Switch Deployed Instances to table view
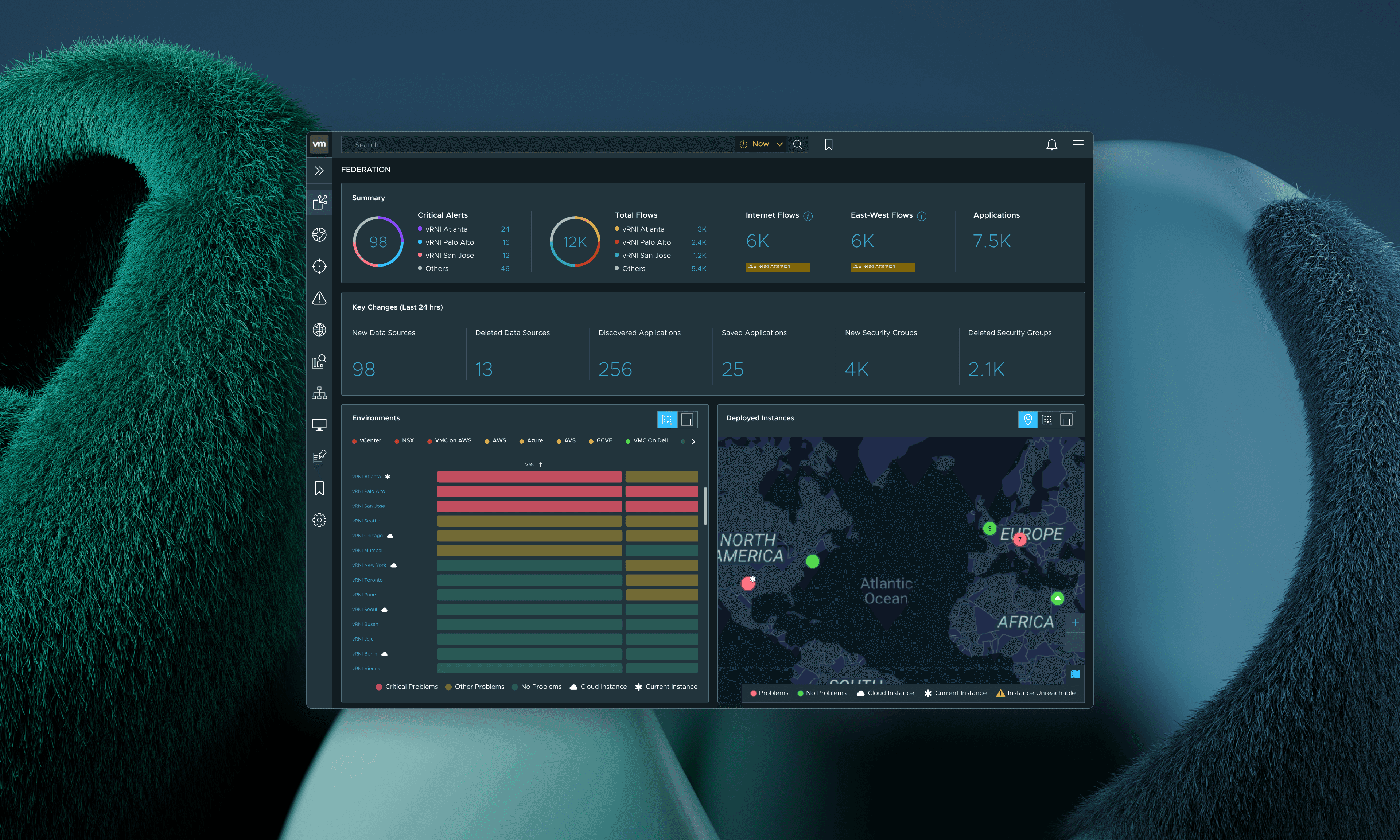 click(1066, 419)
